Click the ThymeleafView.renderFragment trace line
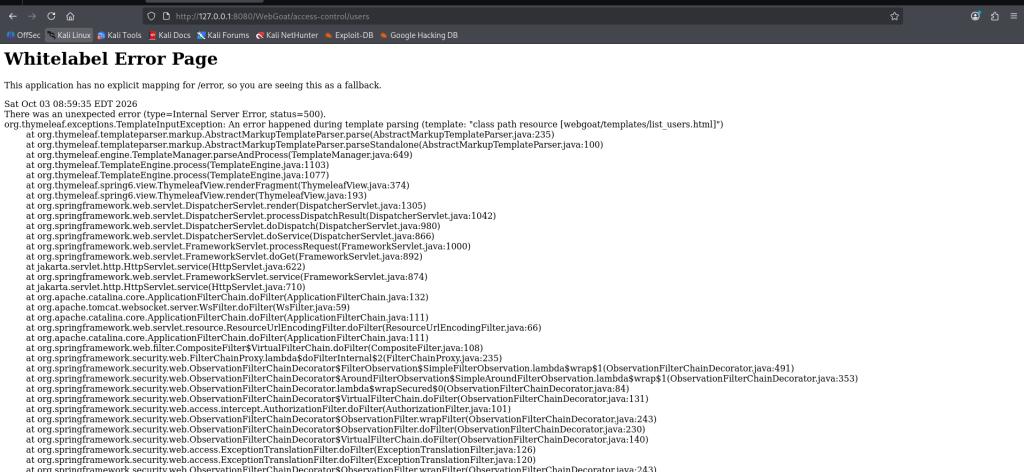This screenshot has height=472, width=1024. pyautogui.click(x=218, y=185)
